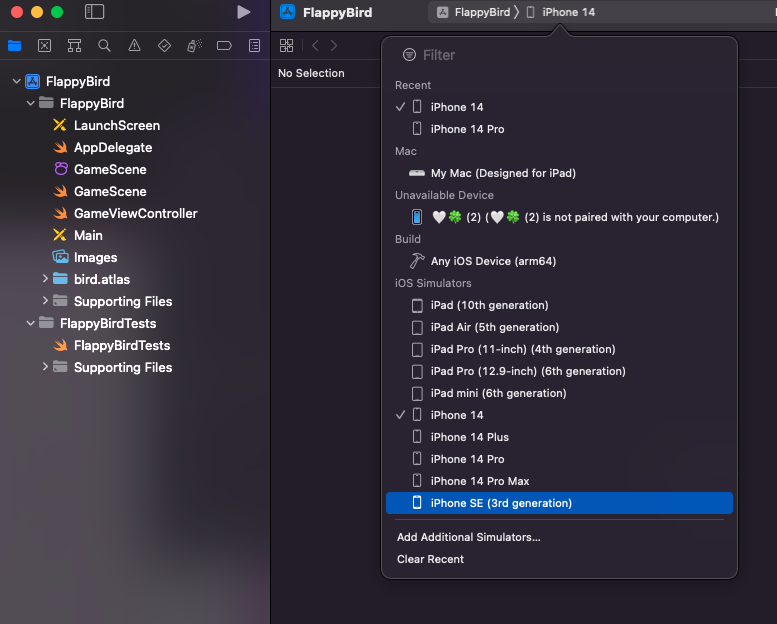Image resolution: width=777 pixels, height=624 pixels.
Task: Open the Breakpoint navigator icon
Action: (224, 46)
